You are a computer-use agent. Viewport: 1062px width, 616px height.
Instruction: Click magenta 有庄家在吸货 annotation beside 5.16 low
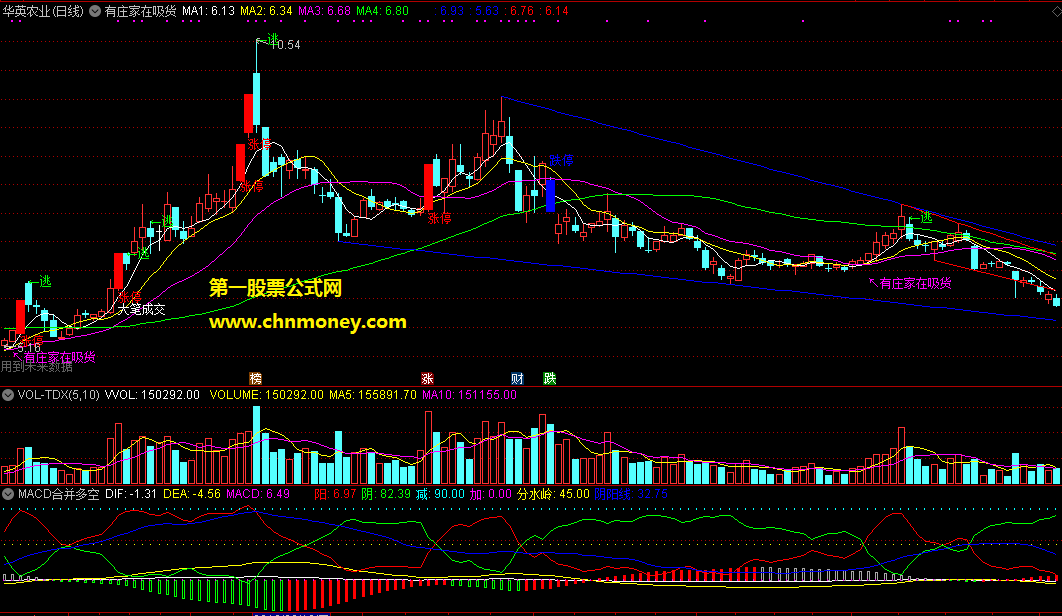(60, 357)
